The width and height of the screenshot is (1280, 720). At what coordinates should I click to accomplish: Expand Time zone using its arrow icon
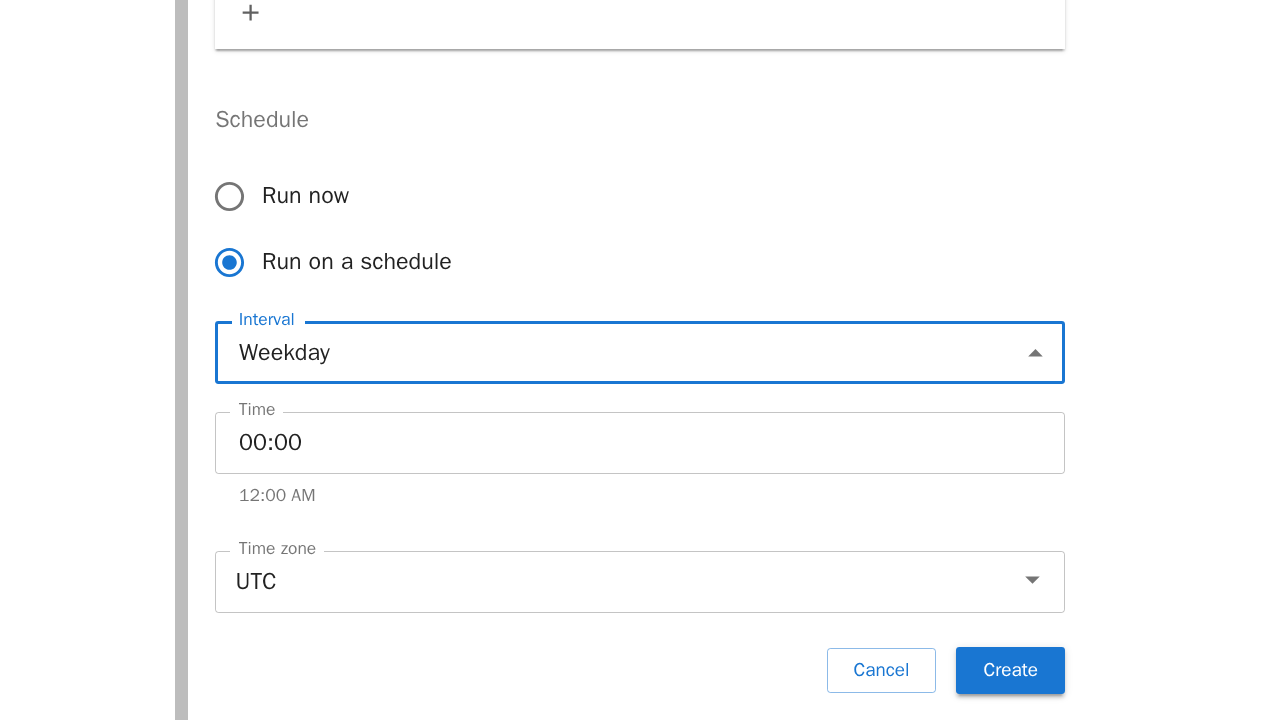click(1032, 581)
